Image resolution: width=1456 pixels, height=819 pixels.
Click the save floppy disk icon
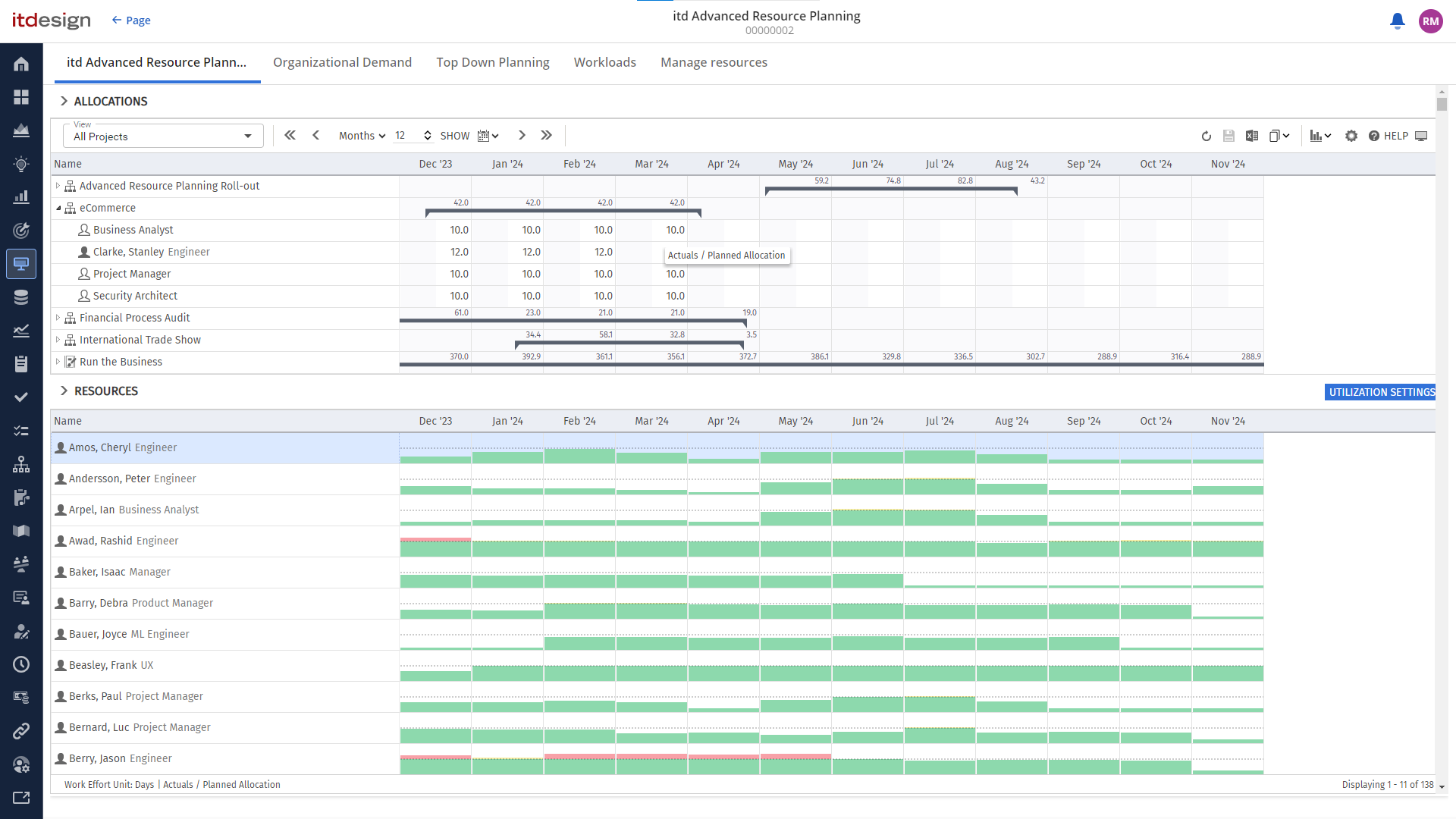point(1229,136)
